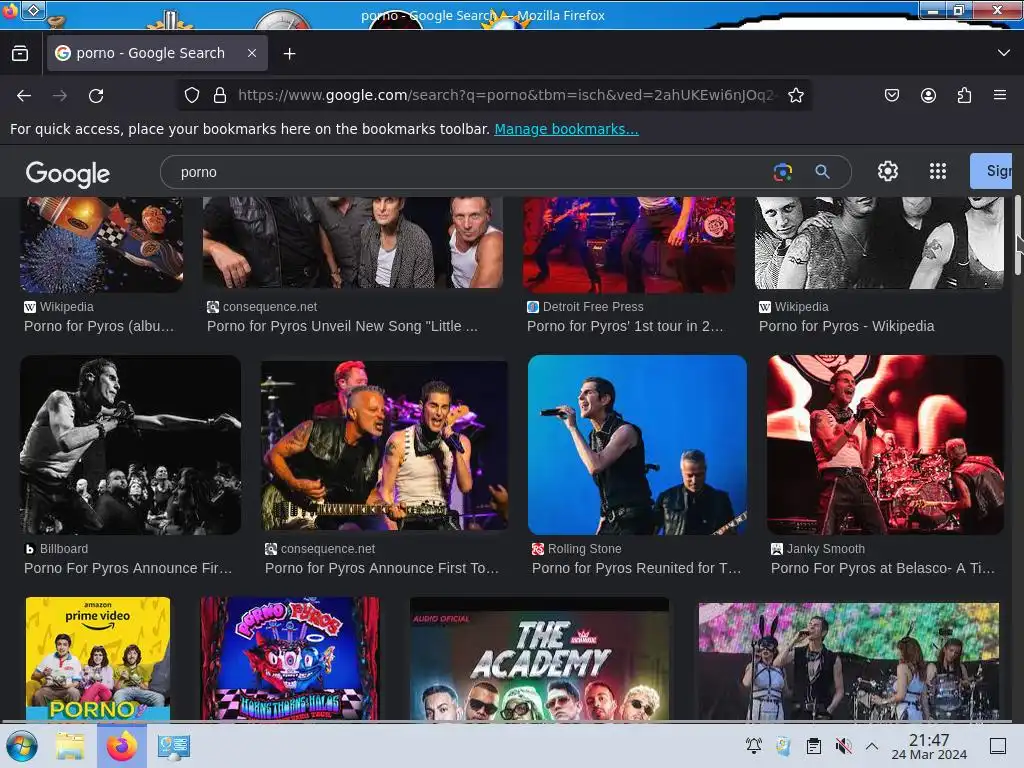Open the amazon prime video thumbnail
This screenshot has width=1024, height=768.
(98, 658)
